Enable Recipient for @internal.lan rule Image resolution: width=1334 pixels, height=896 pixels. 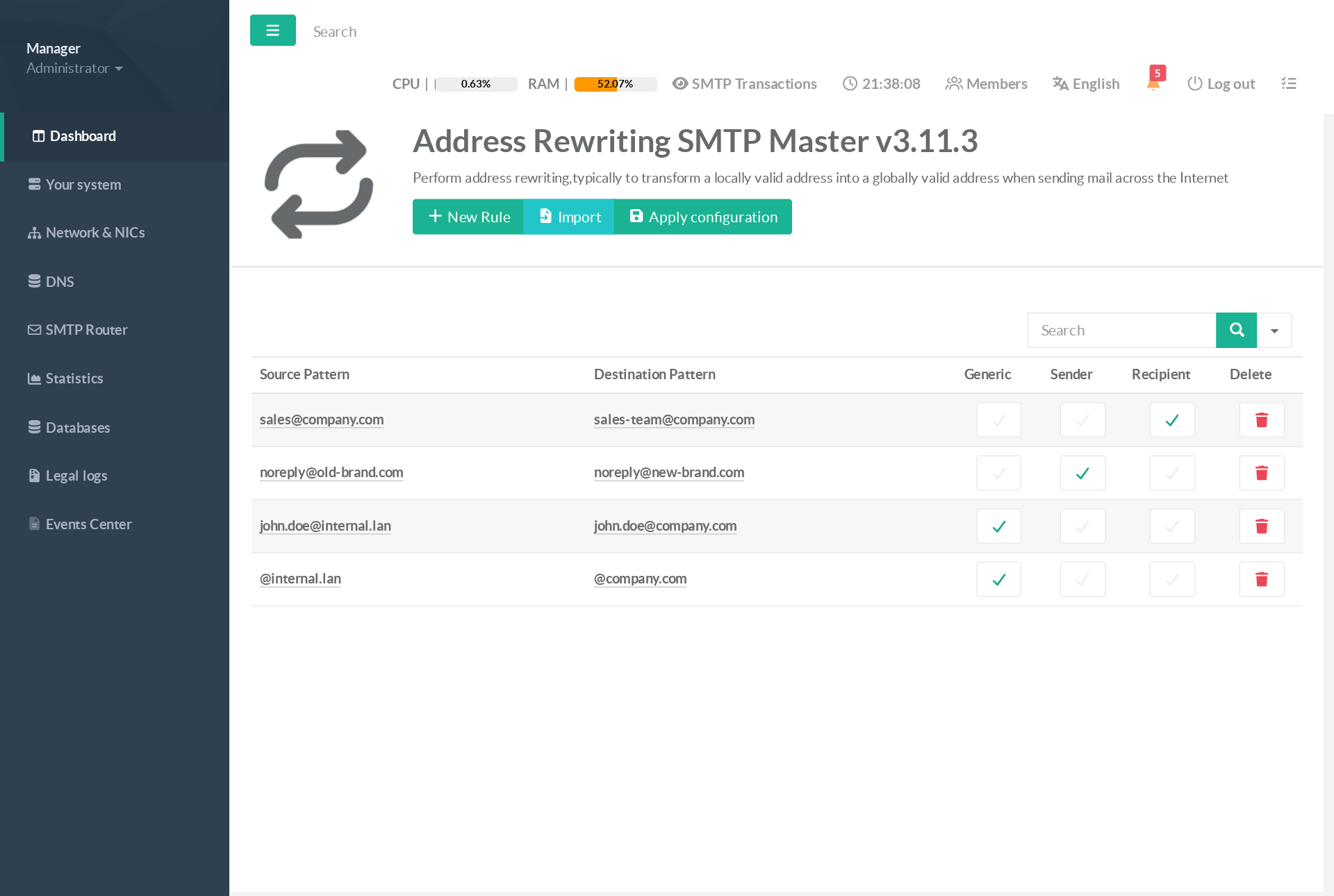(1172, 579)
